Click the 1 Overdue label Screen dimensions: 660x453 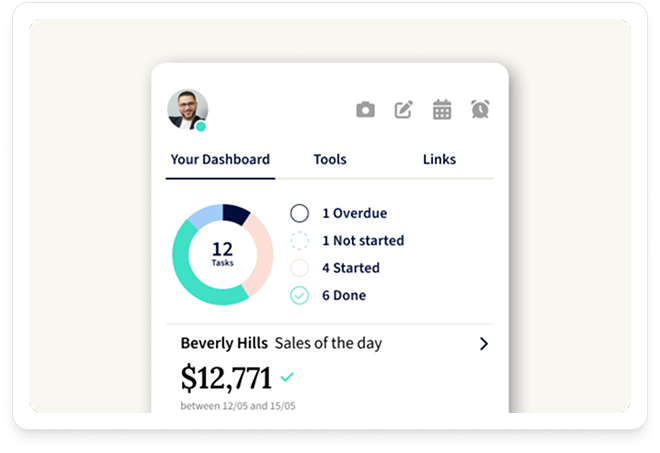tap(354, 213)
